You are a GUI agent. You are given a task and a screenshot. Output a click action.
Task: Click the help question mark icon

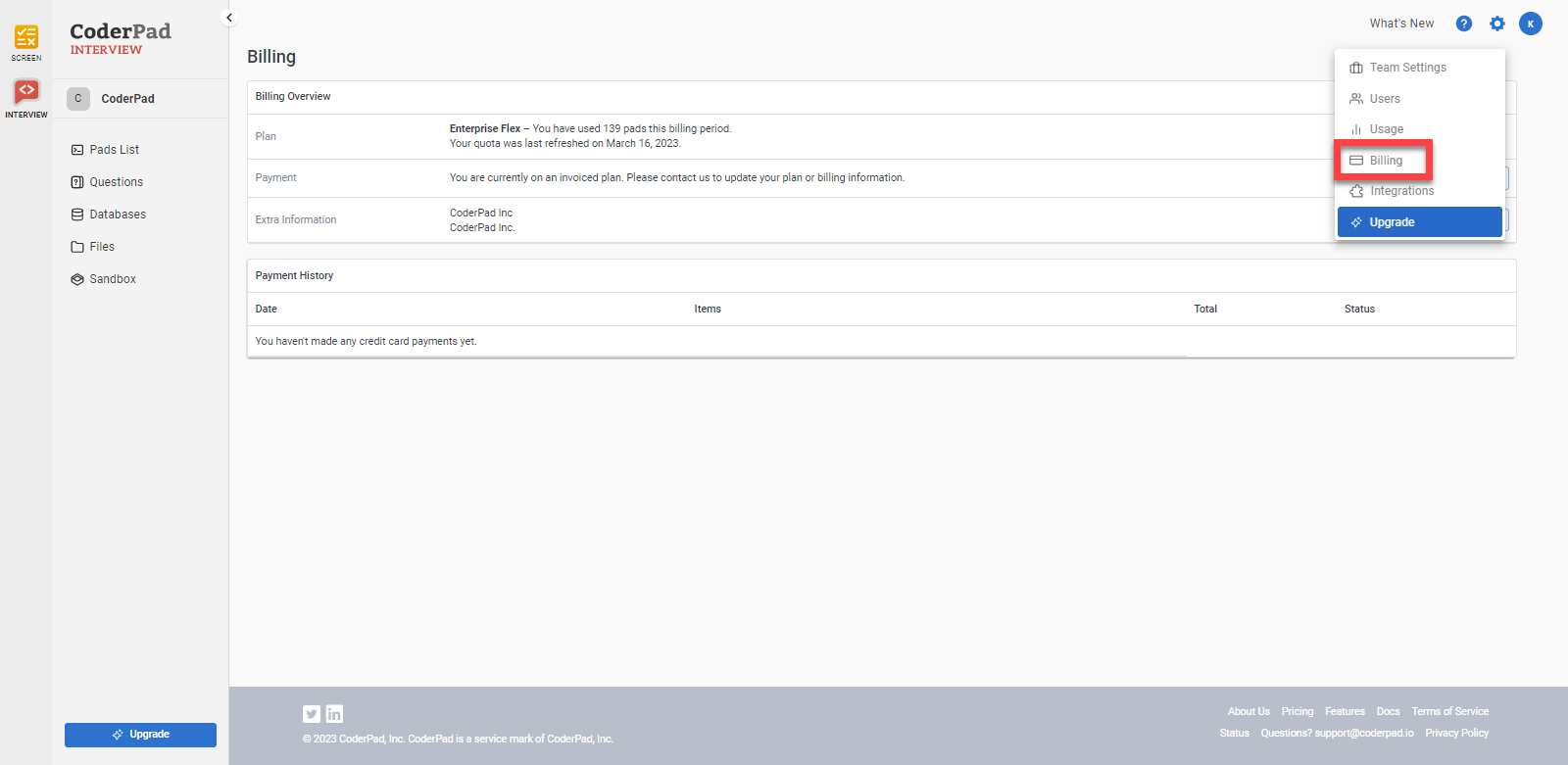pos(1463,24)
